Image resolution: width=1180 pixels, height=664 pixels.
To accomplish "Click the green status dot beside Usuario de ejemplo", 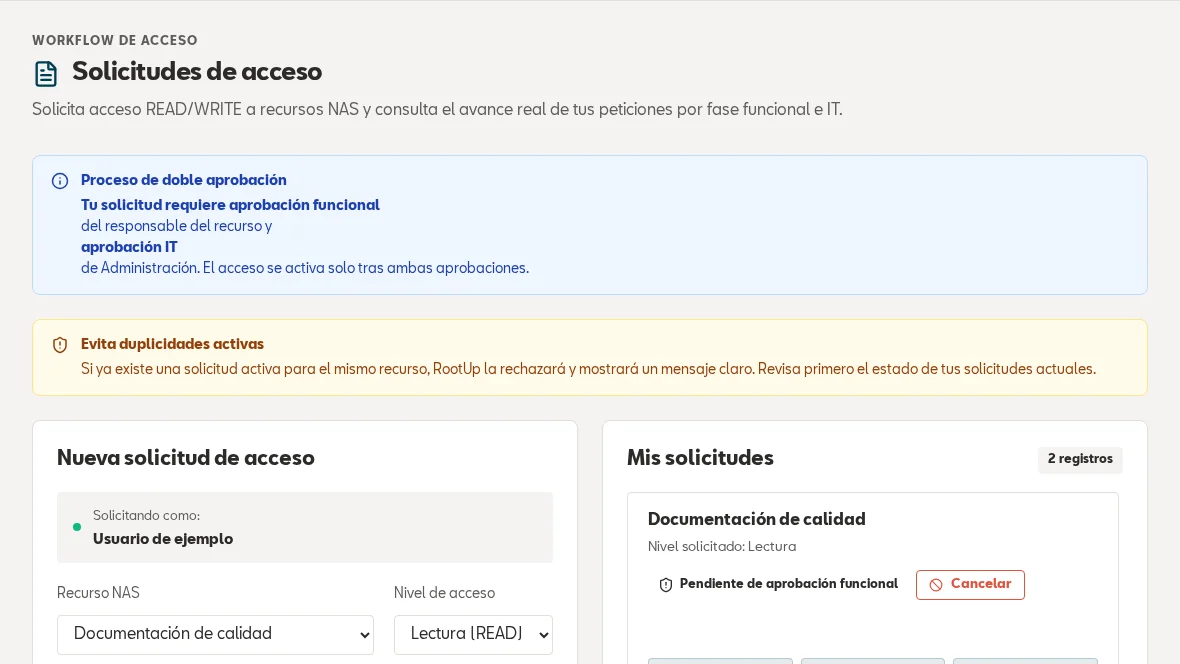I will (x=77, y=527).
